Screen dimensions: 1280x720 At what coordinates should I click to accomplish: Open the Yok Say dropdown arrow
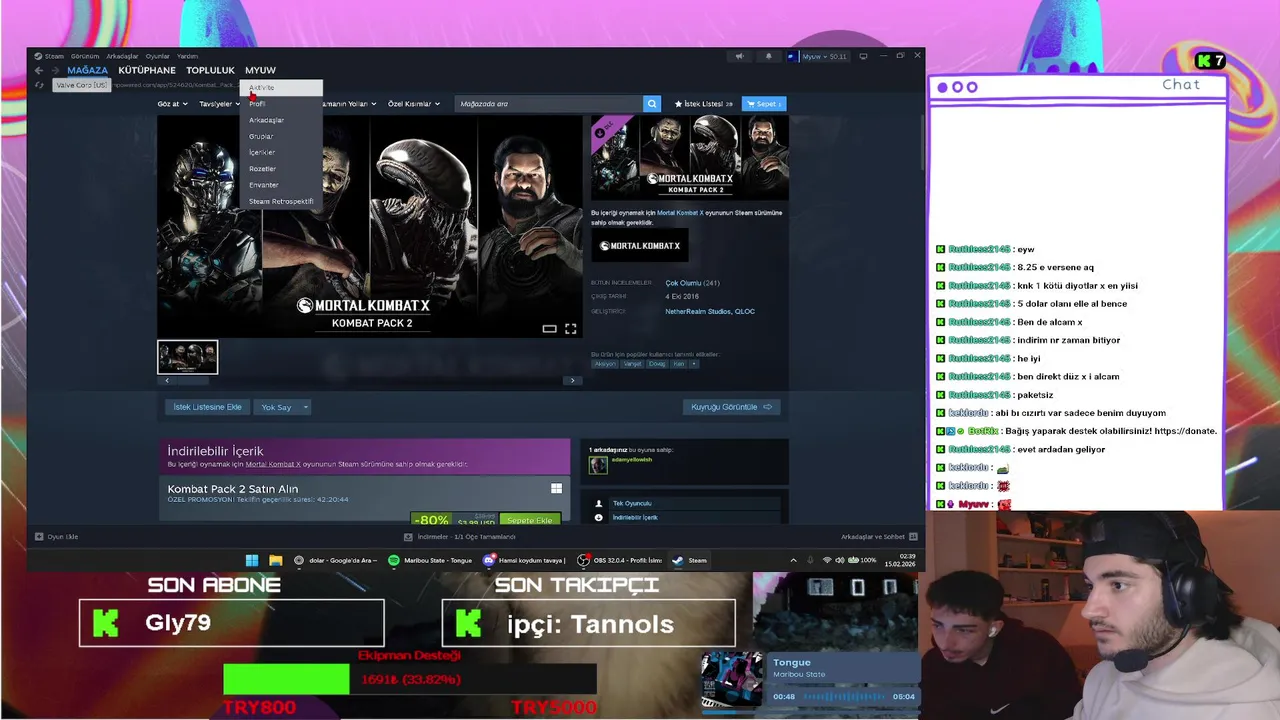click(305, 407)
